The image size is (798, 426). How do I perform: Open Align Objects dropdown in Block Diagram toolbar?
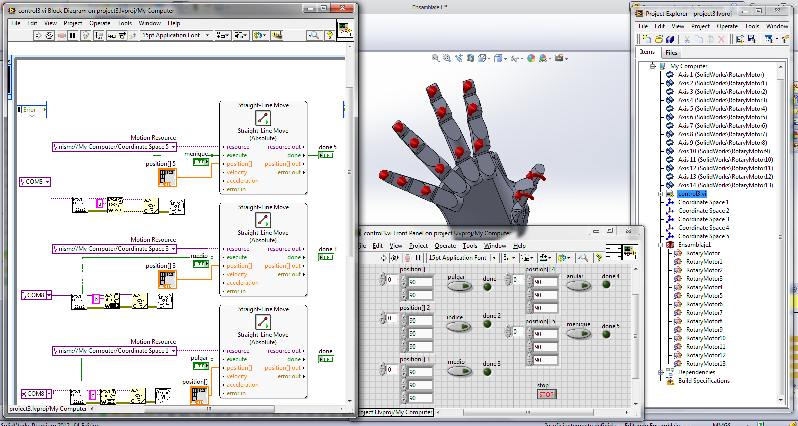coord(223,35)
